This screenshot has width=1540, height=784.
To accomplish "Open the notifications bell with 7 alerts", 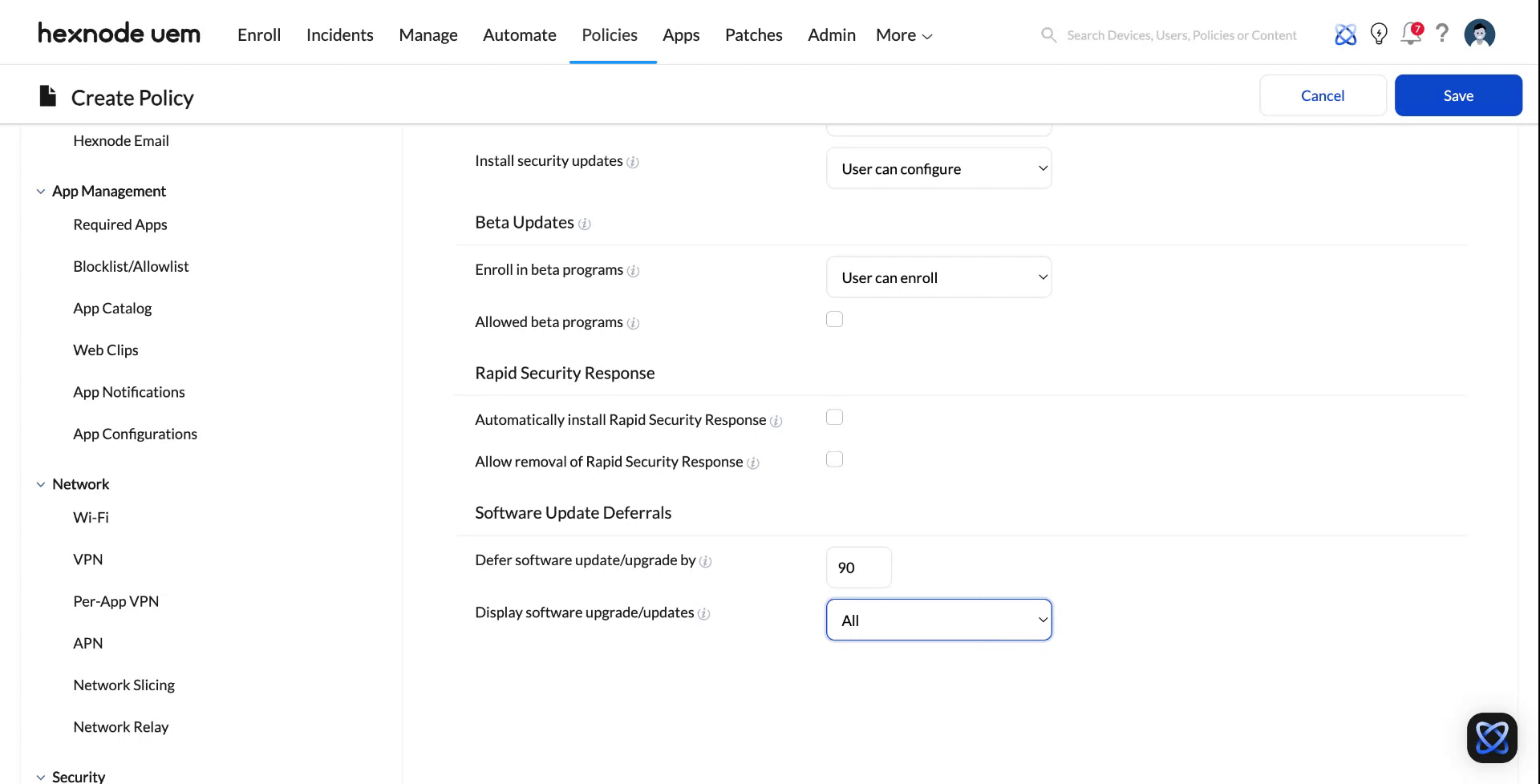I will [1410, 34].
